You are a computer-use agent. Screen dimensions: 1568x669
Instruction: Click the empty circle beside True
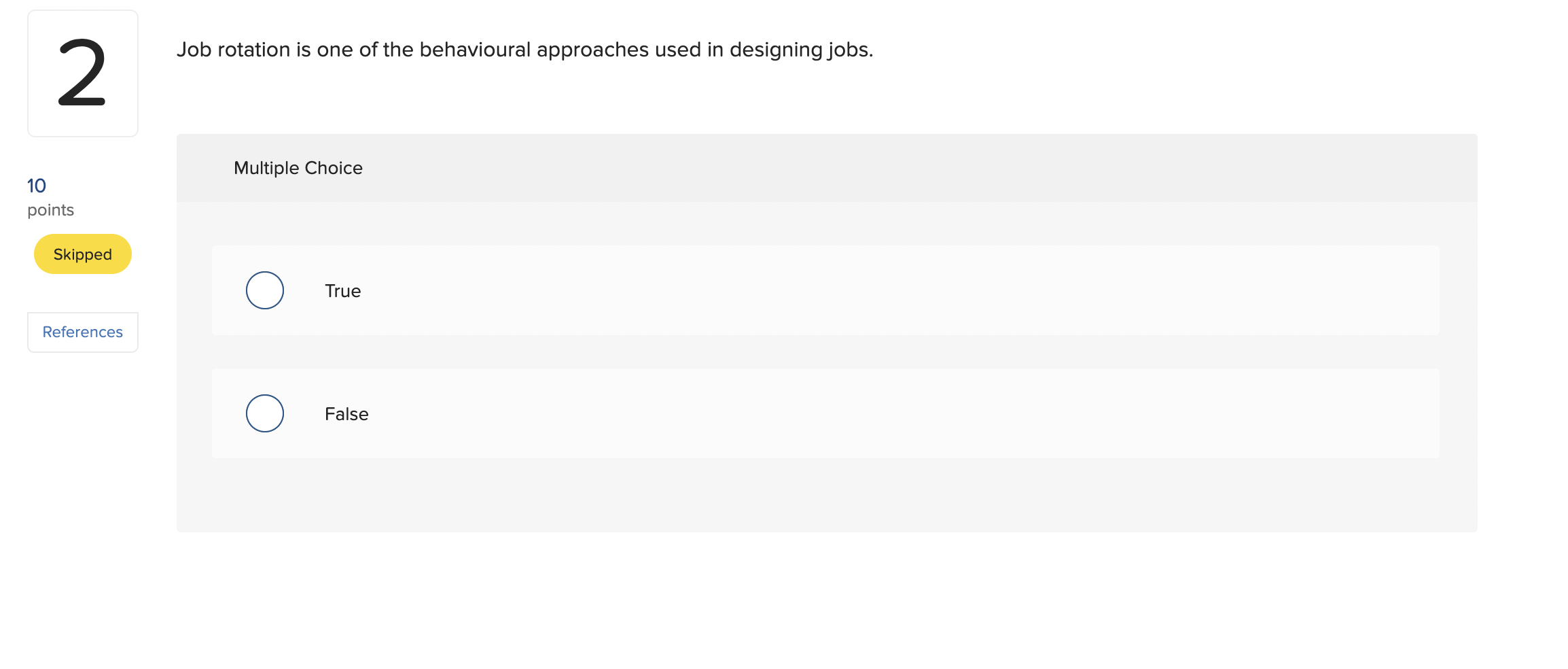coord(264,290)
